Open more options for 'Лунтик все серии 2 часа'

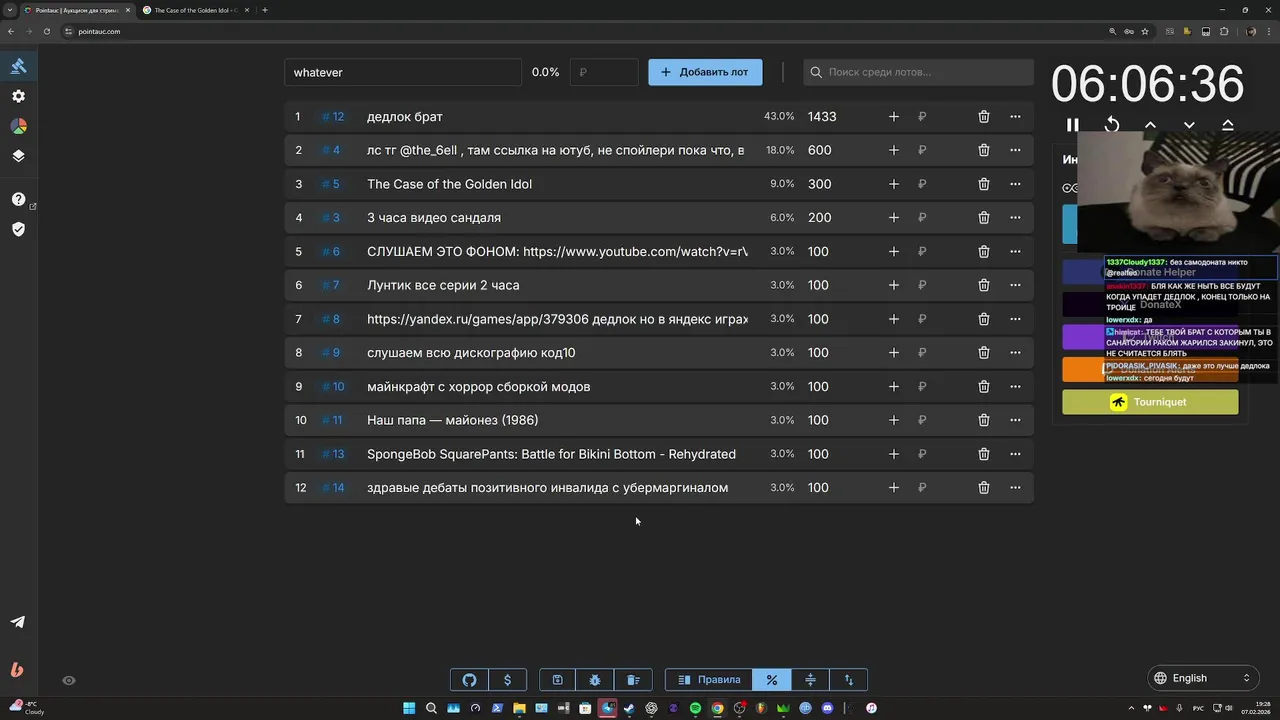click(1015, 285)
